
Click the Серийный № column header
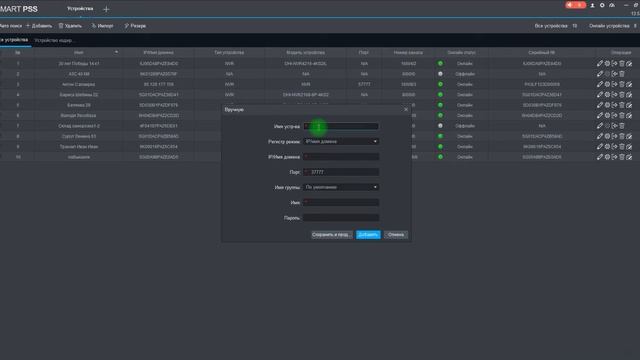pos(542,53)
